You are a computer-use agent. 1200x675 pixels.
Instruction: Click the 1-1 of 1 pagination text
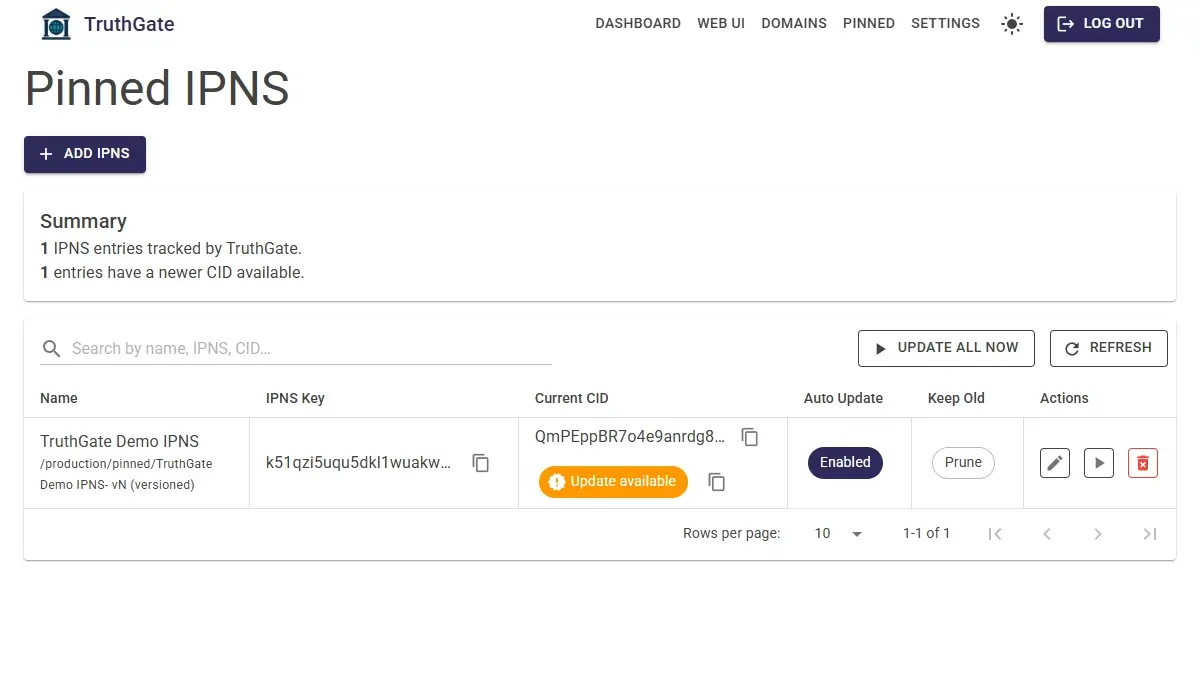point(927,534)
